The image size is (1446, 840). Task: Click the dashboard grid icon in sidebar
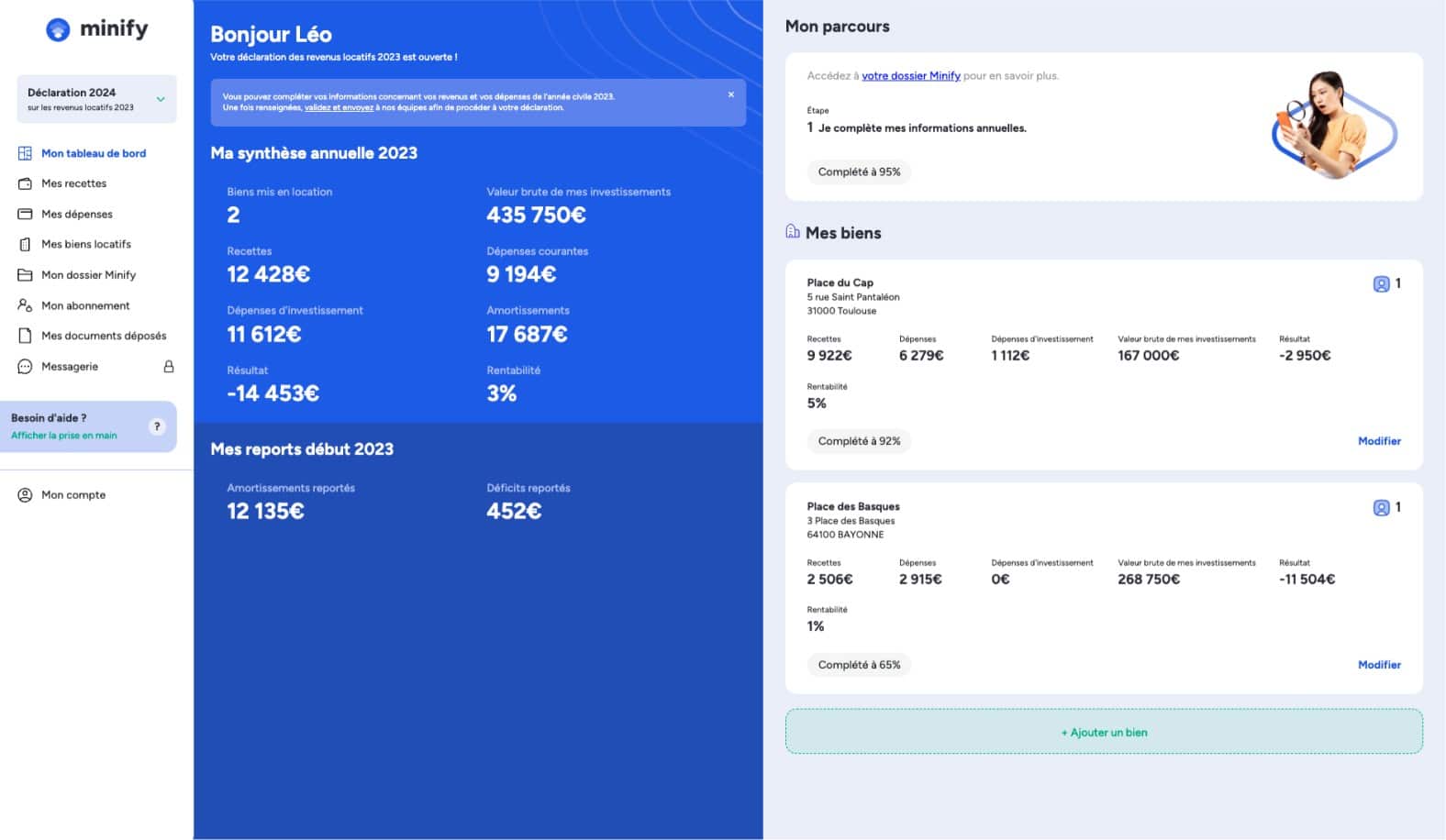pos(25,153)
